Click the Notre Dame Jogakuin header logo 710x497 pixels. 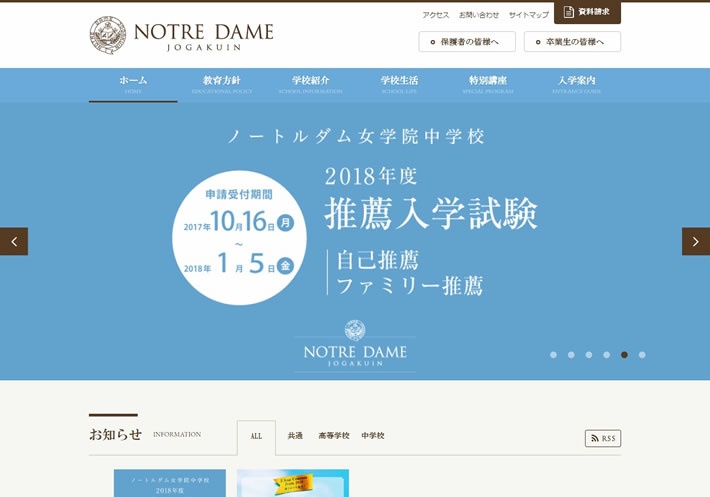[182, 35]
